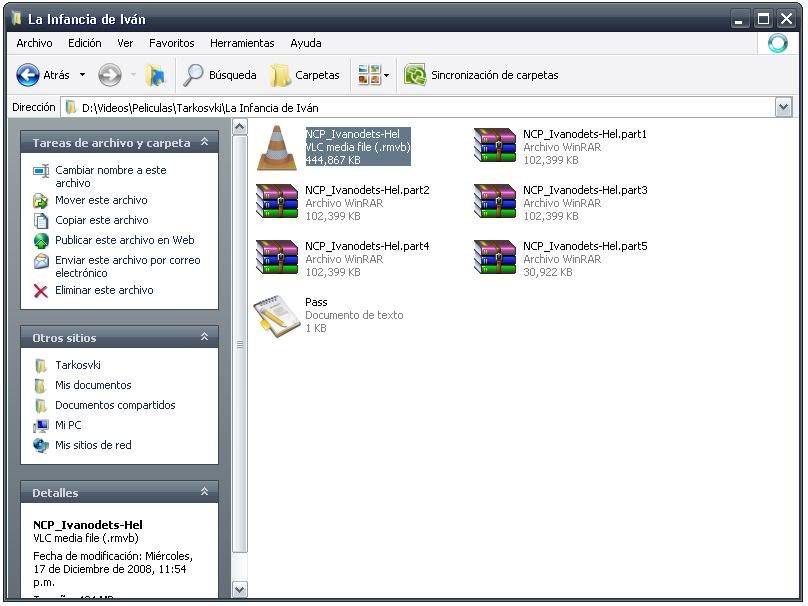The height and width of the screenshot is (606, 808).
Task: Collapse the Detalles panel
Action: coord(204,493)
